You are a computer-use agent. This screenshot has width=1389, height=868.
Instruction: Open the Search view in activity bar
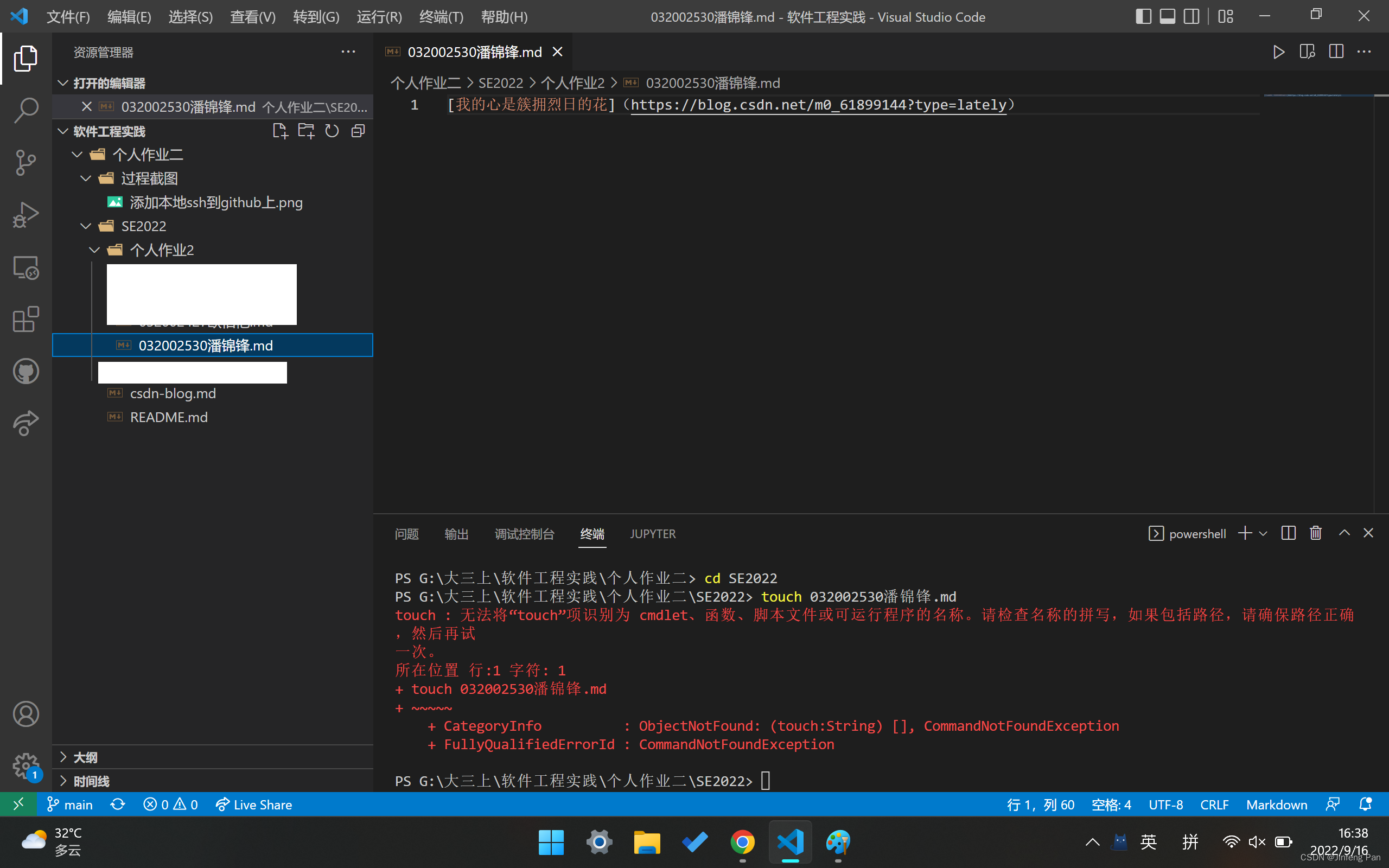click(x=26, y=110)
